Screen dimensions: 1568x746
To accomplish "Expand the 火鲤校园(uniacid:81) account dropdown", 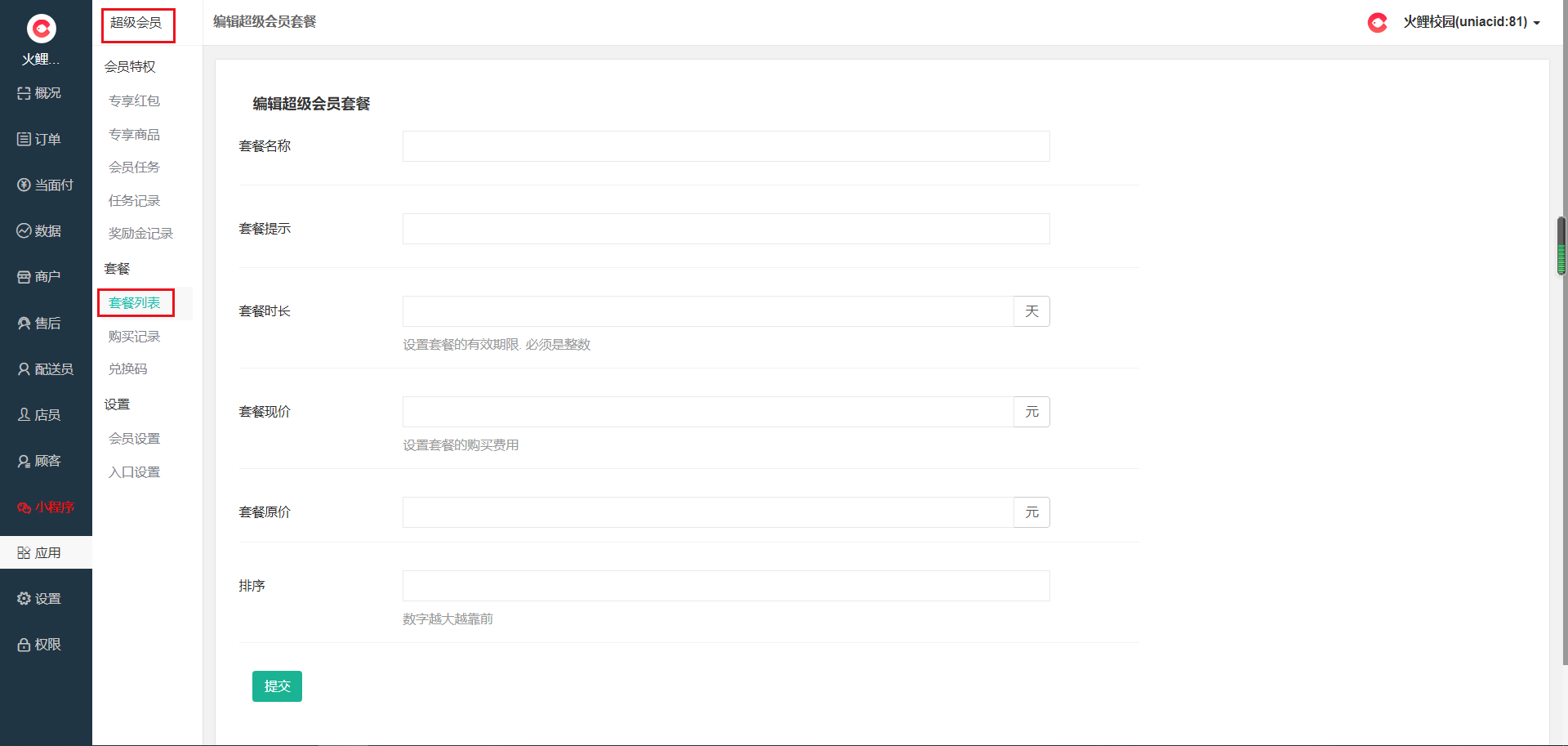I will point(1472,22).
